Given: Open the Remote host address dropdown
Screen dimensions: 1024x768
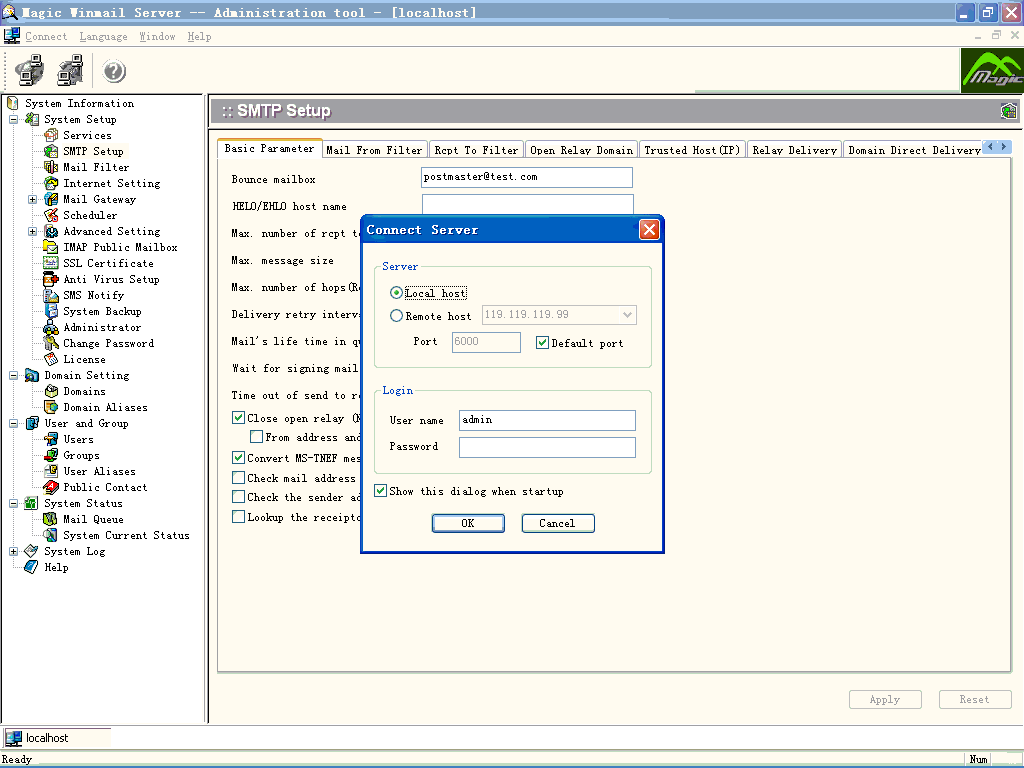Looking at the screenshot, I should tap(627, 315).
